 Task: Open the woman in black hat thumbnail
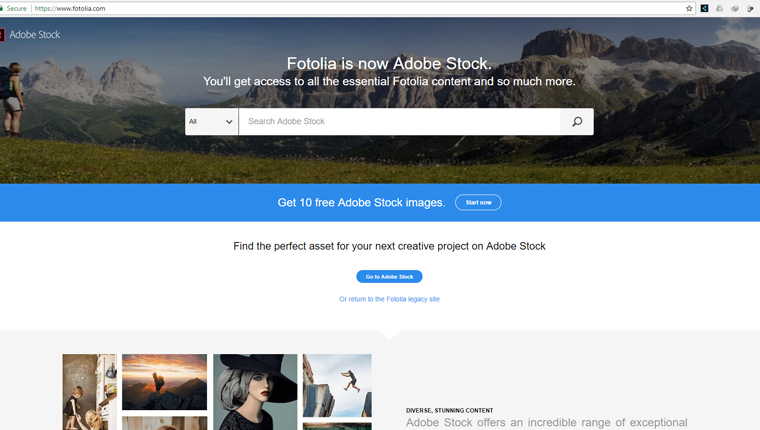pos(255,392)
